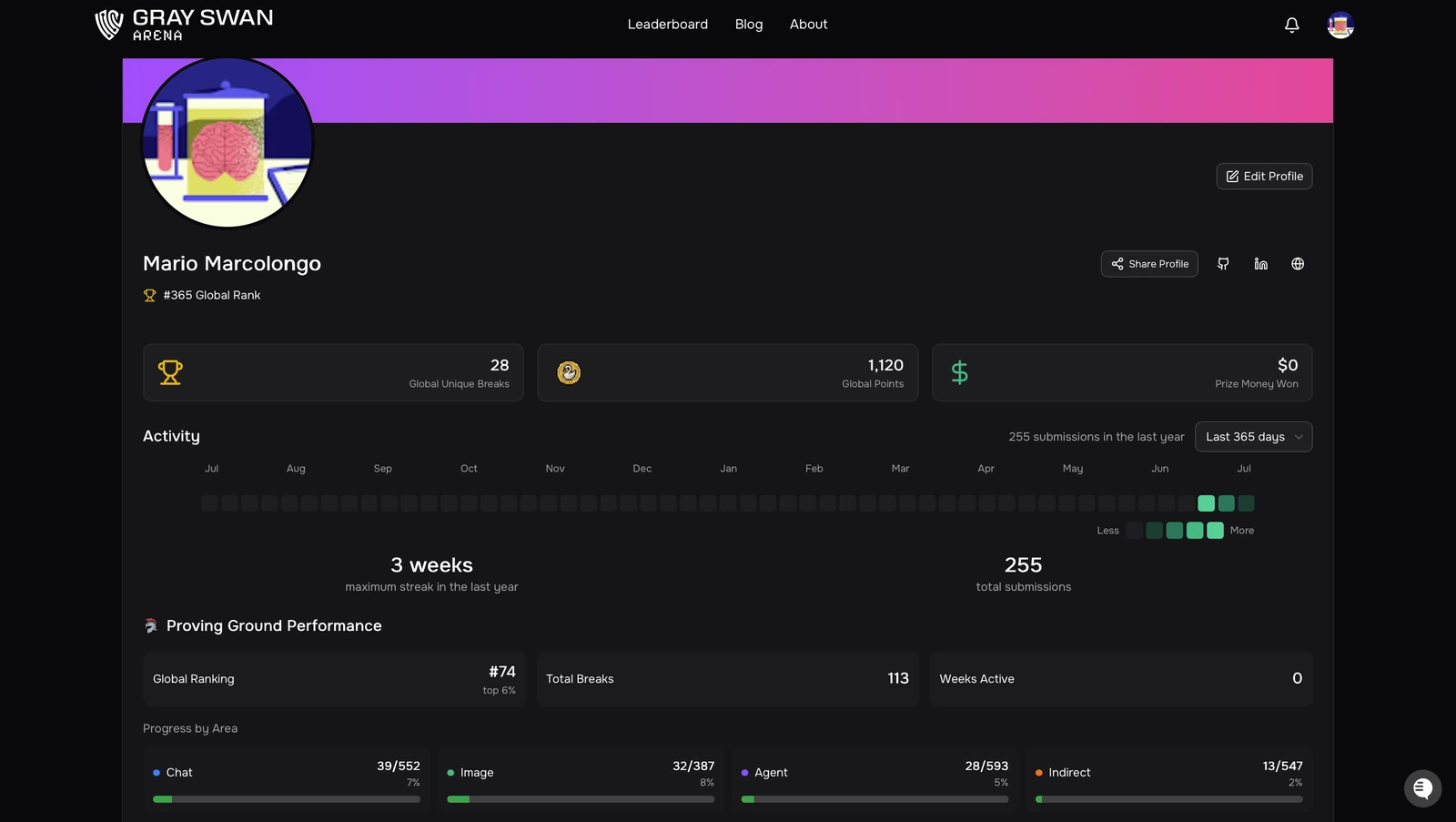Screen dimensions: 1456x822
Task: Click the Edit Profile button
Action: click(1264, 177)
